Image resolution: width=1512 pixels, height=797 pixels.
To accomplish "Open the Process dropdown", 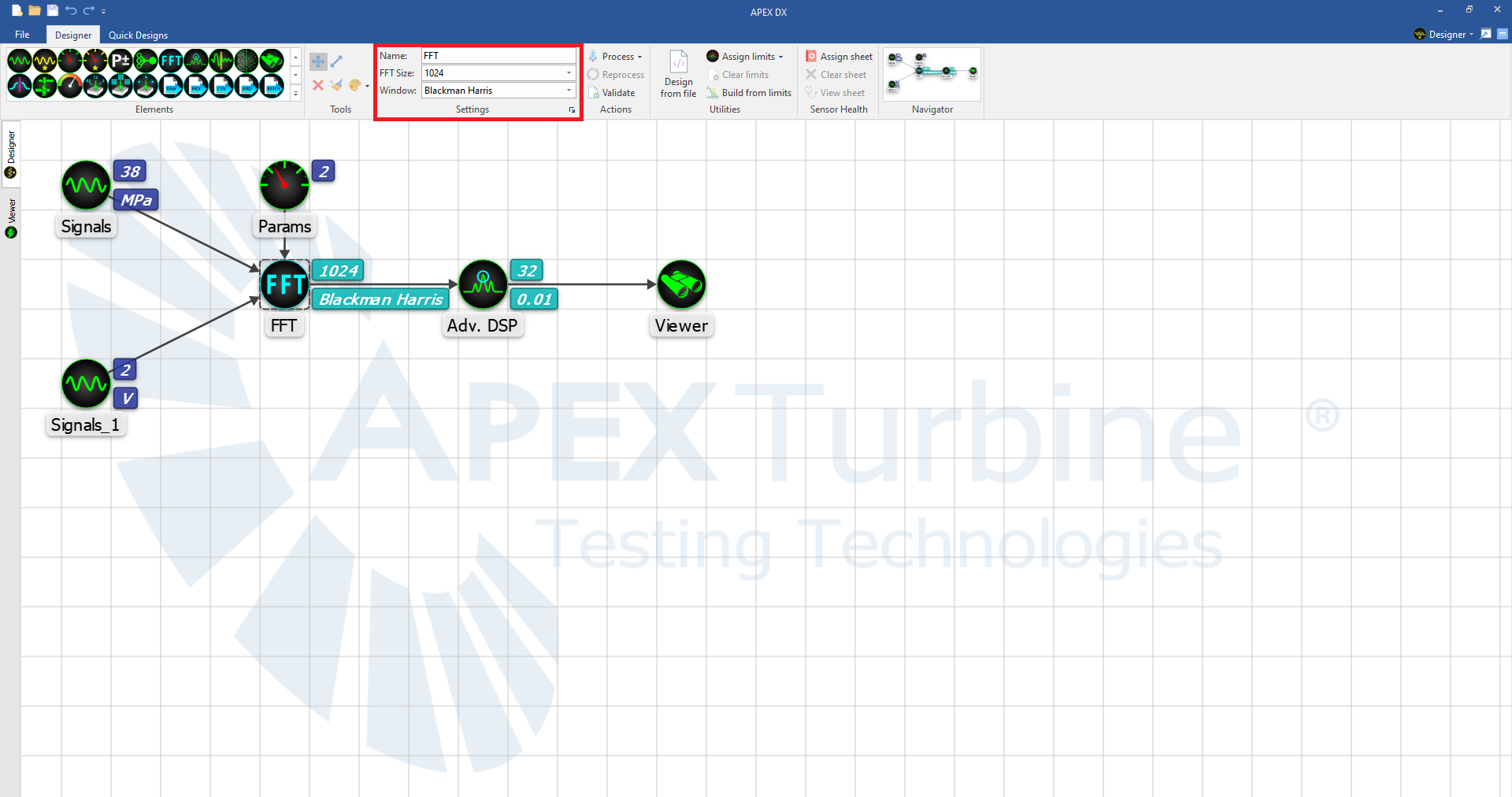I will [615, 57].
